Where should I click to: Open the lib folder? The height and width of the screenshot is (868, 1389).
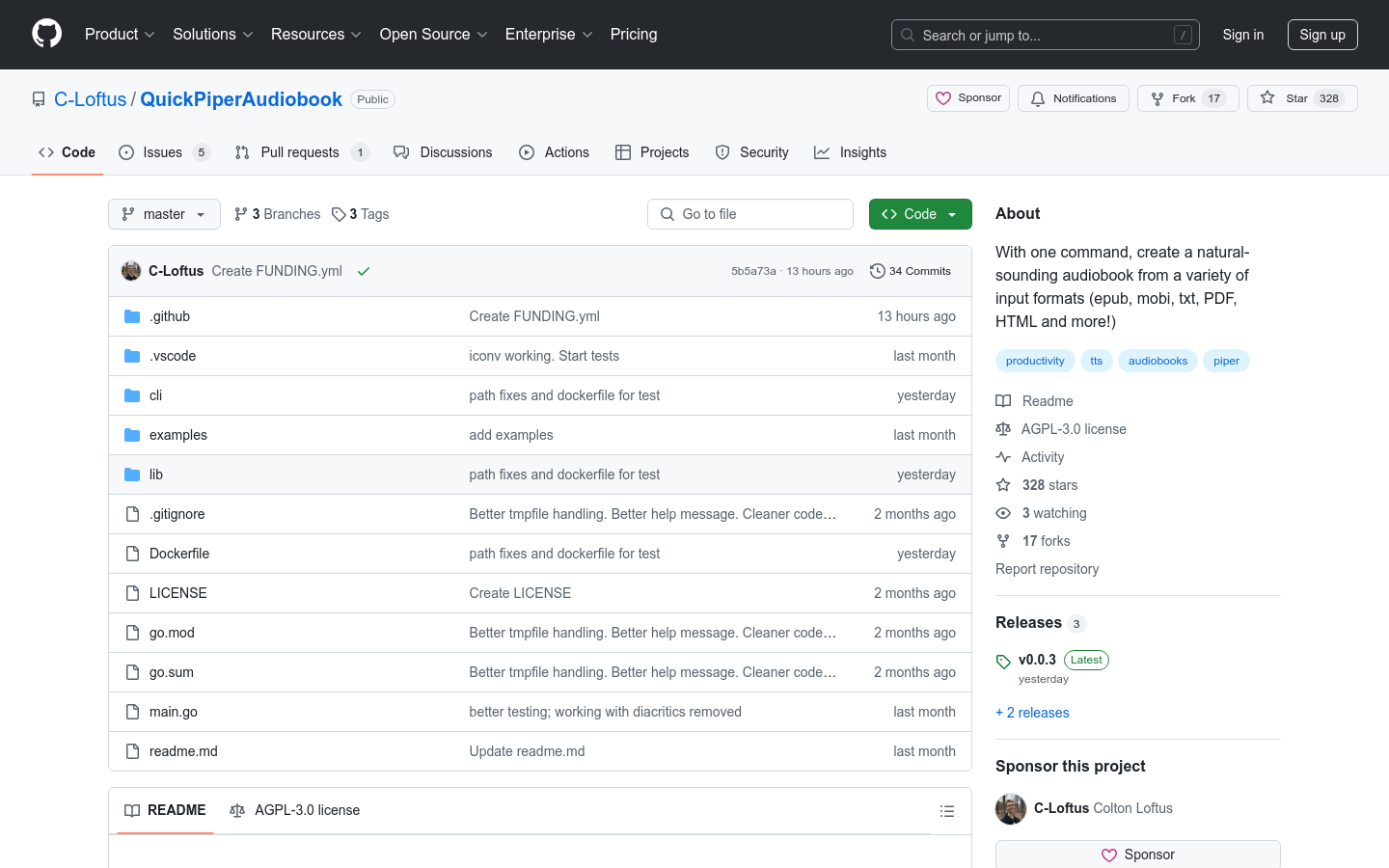(x=156, y=475)
